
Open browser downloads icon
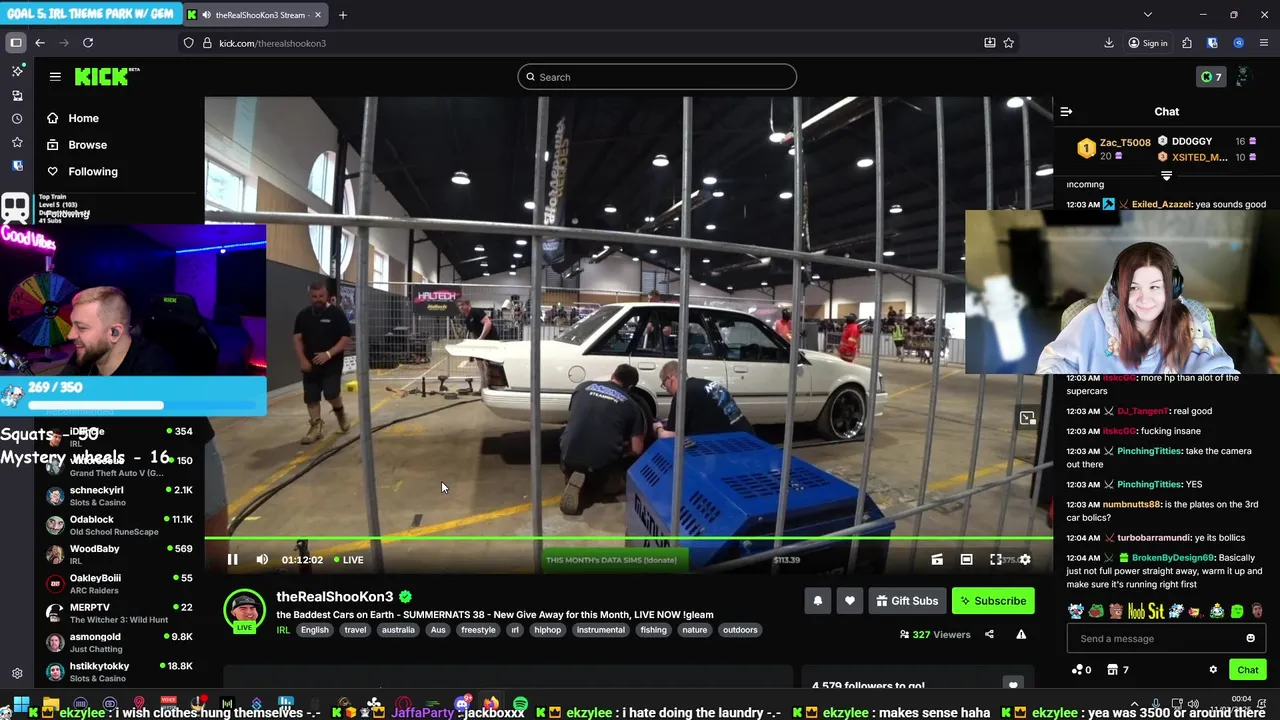[1109, 43]
